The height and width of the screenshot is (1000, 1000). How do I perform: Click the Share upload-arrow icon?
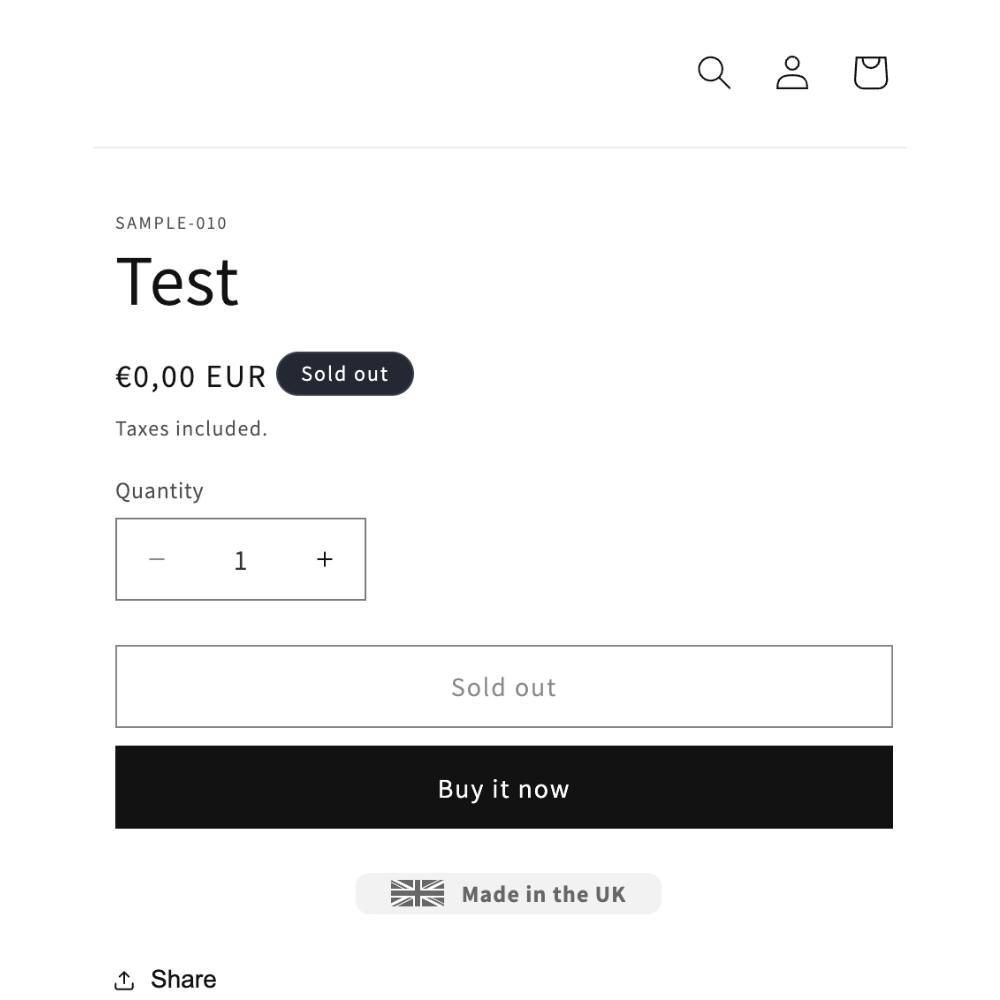[124, 980]
